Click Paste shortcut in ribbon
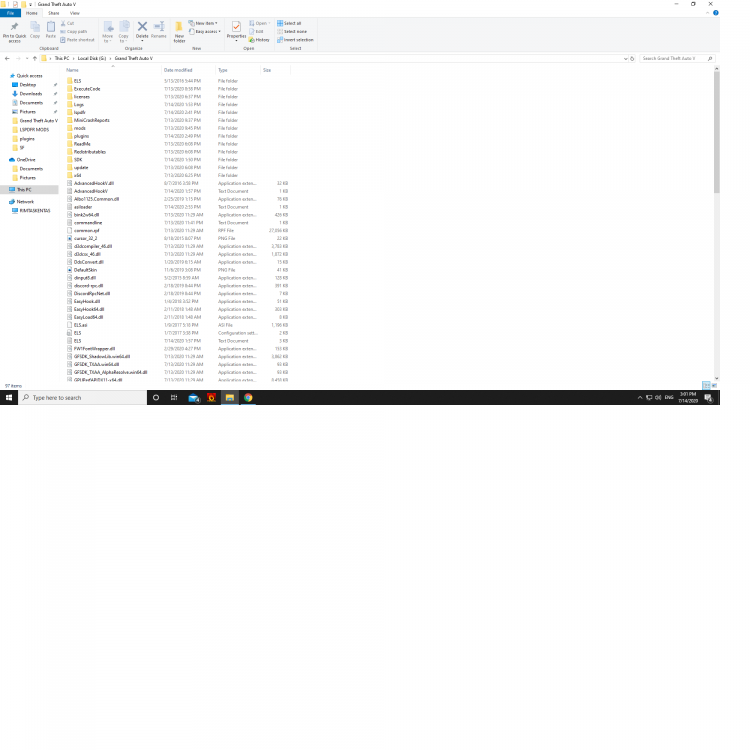Image resolution: width=750 pixels, height=750 pixels. coord(77,40)
